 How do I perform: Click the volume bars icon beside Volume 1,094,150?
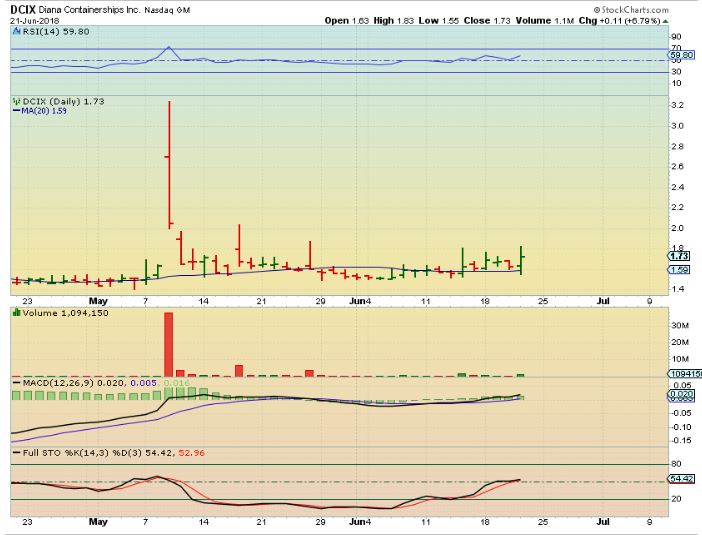click(x=17, y=312)
